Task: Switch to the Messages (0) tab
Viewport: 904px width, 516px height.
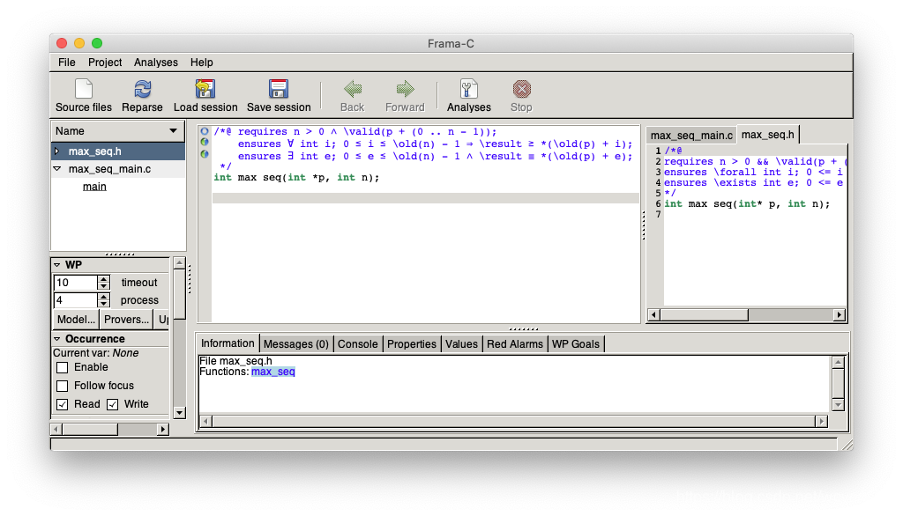Action: pyautogui.click(x=296, y=344)
